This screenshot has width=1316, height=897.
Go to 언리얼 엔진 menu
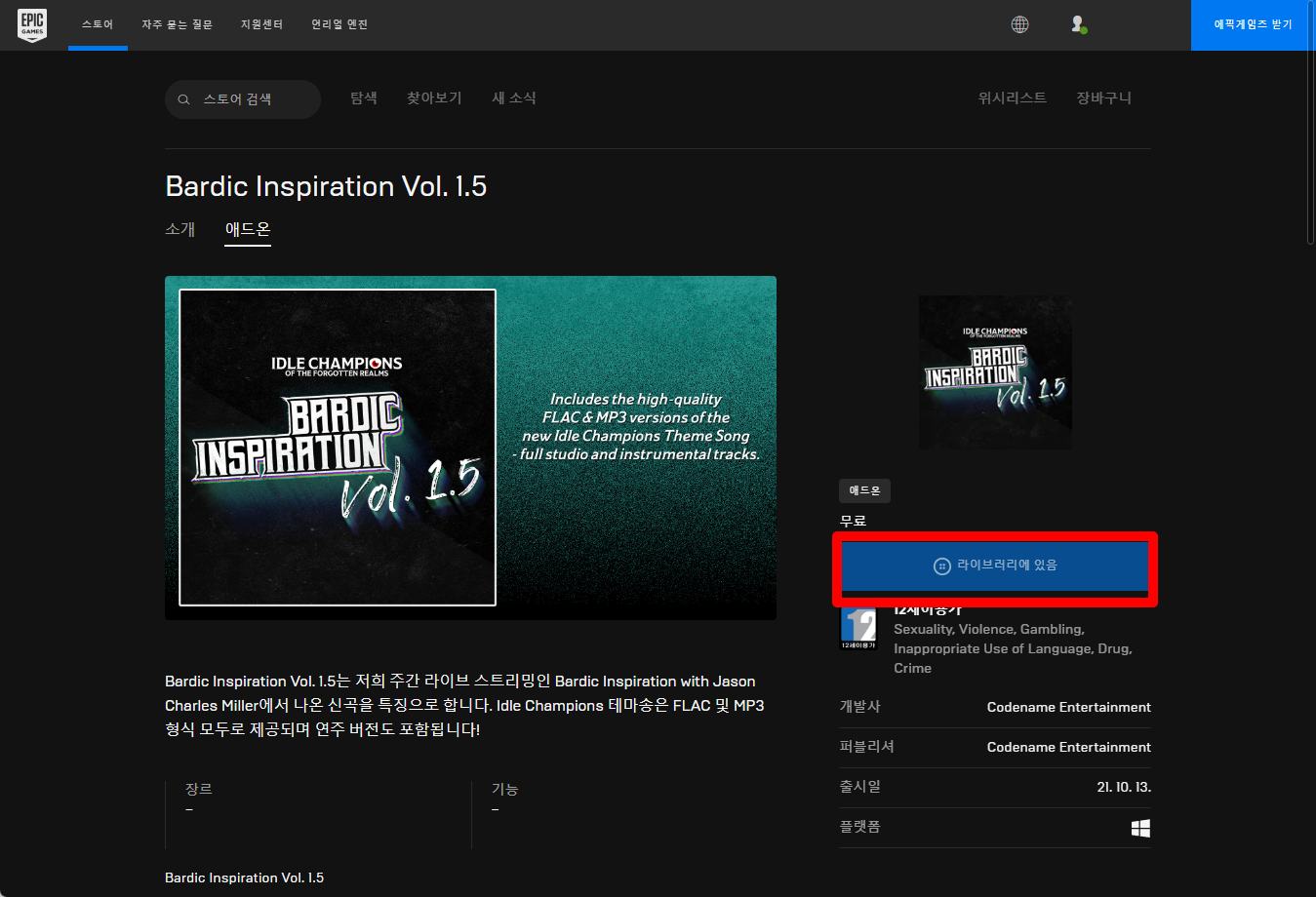pyautogui.click(x=339, y=24)
